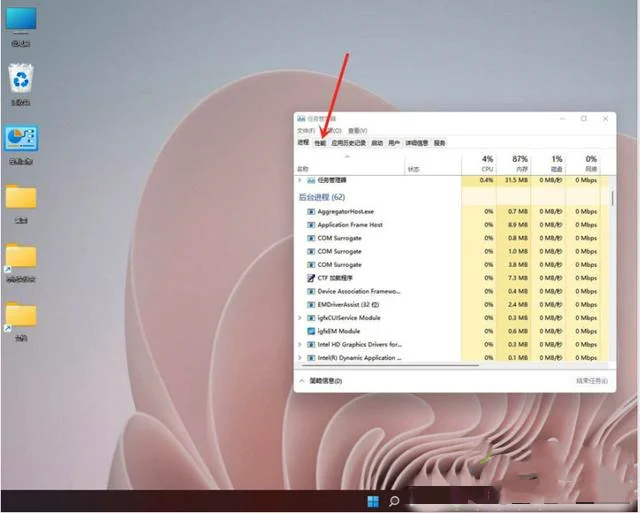Switch to the 启动 startup tab

[377, 143]
